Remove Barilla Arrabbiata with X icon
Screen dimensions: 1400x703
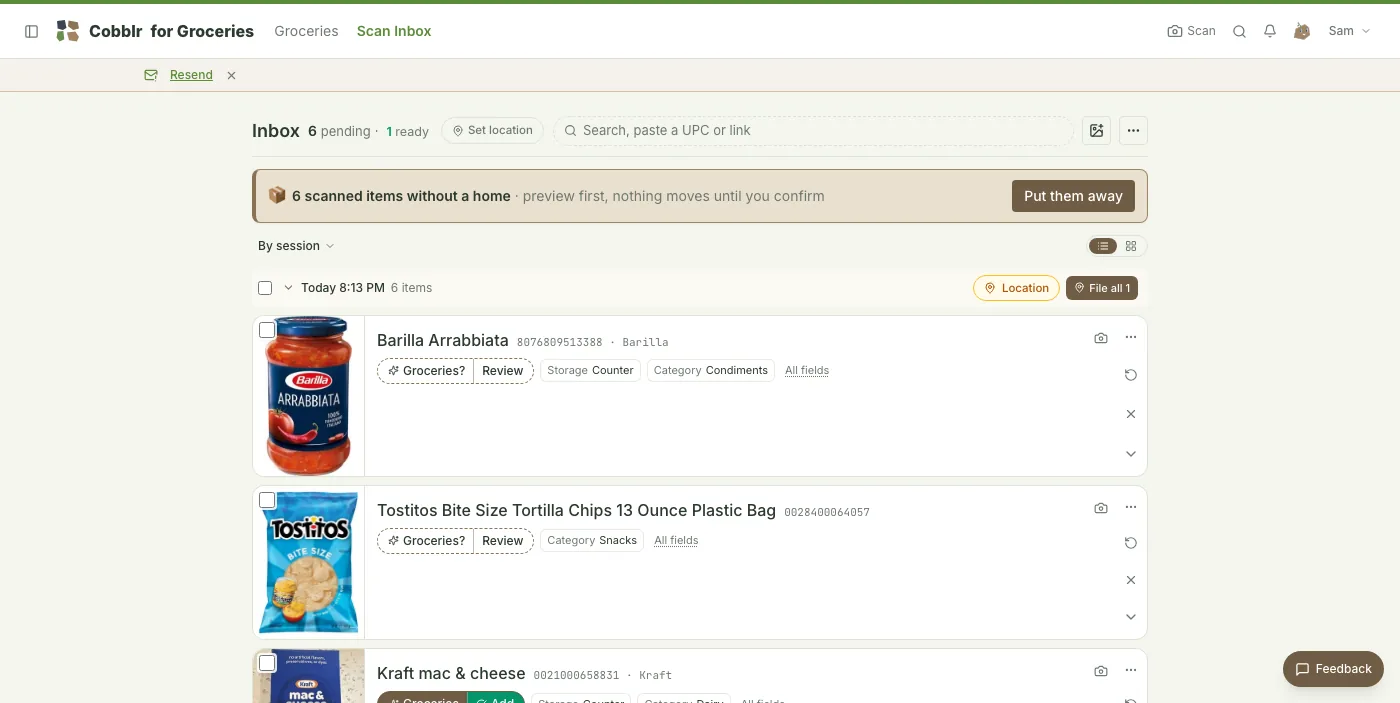pyautogui.click(x=1131, y=414)
